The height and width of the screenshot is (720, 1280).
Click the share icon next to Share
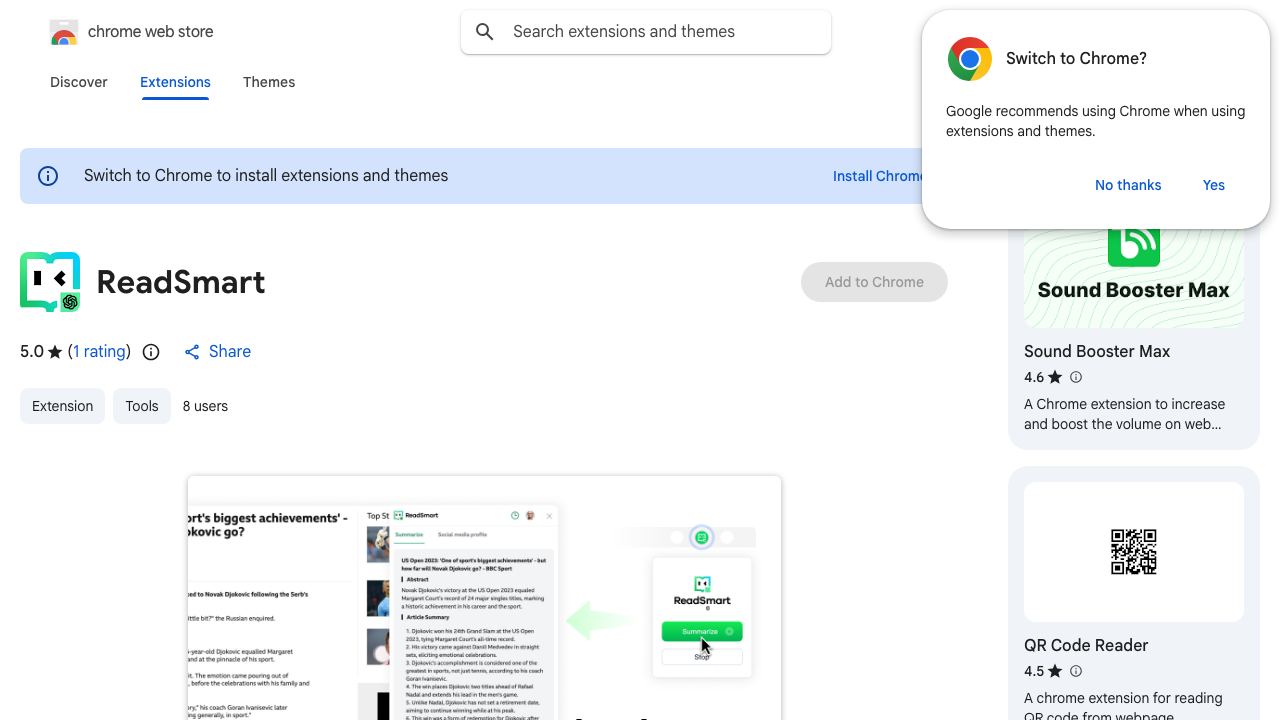tap(192, 352)
